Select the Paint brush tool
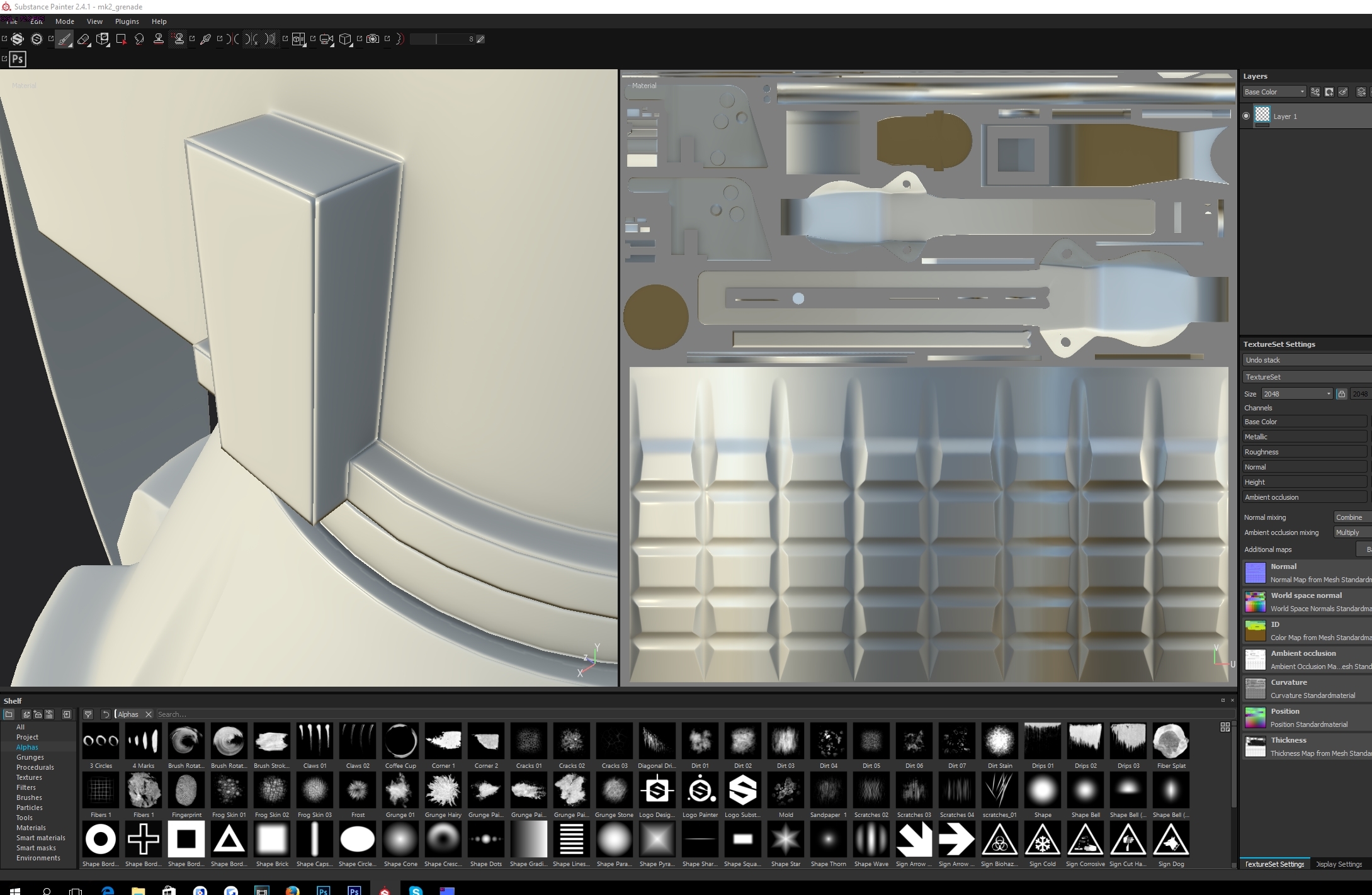This screenshot has height=895, width=1372. click(x=64, y=39)
